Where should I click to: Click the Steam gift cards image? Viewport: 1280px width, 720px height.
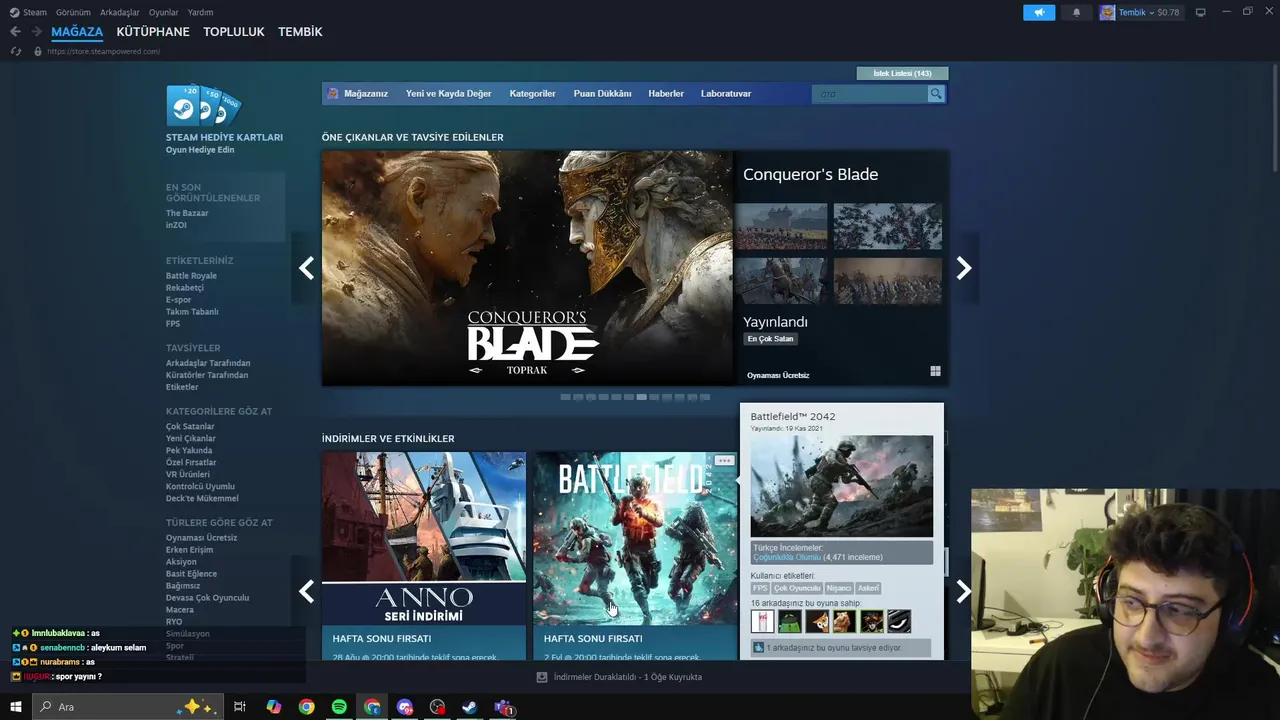tap(204, 106)
